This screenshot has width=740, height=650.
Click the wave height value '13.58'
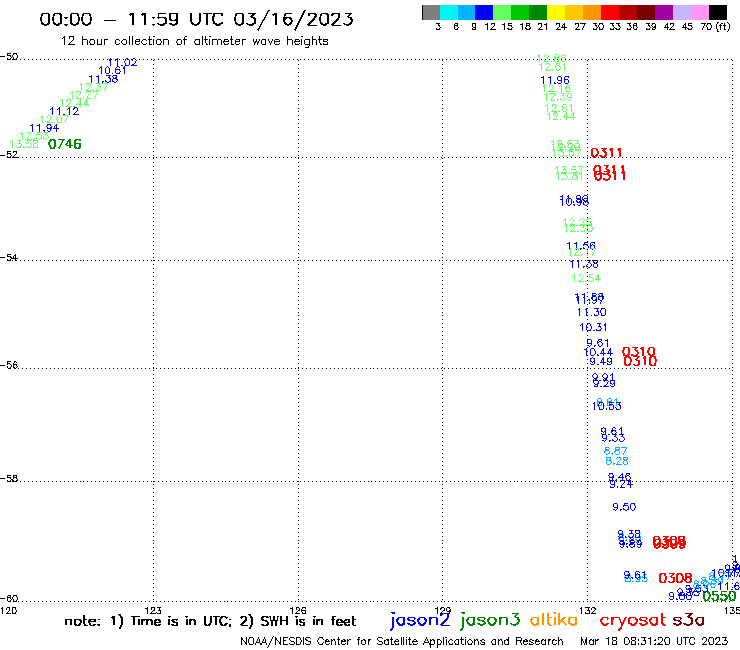(24, 144)
